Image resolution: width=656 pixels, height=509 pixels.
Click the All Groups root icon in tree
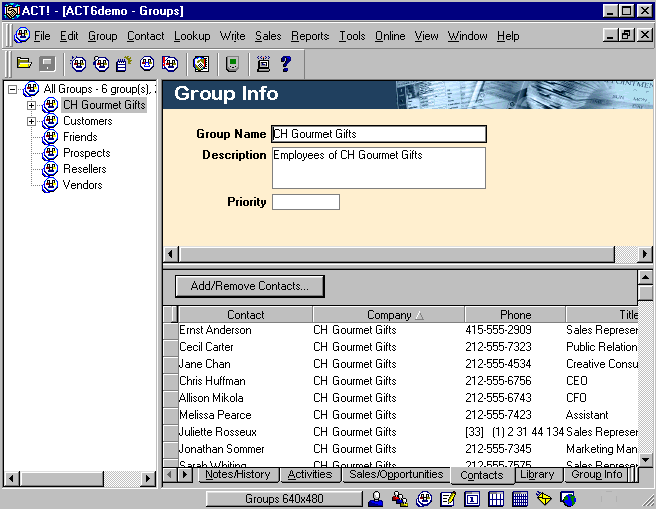pos(31,89)
